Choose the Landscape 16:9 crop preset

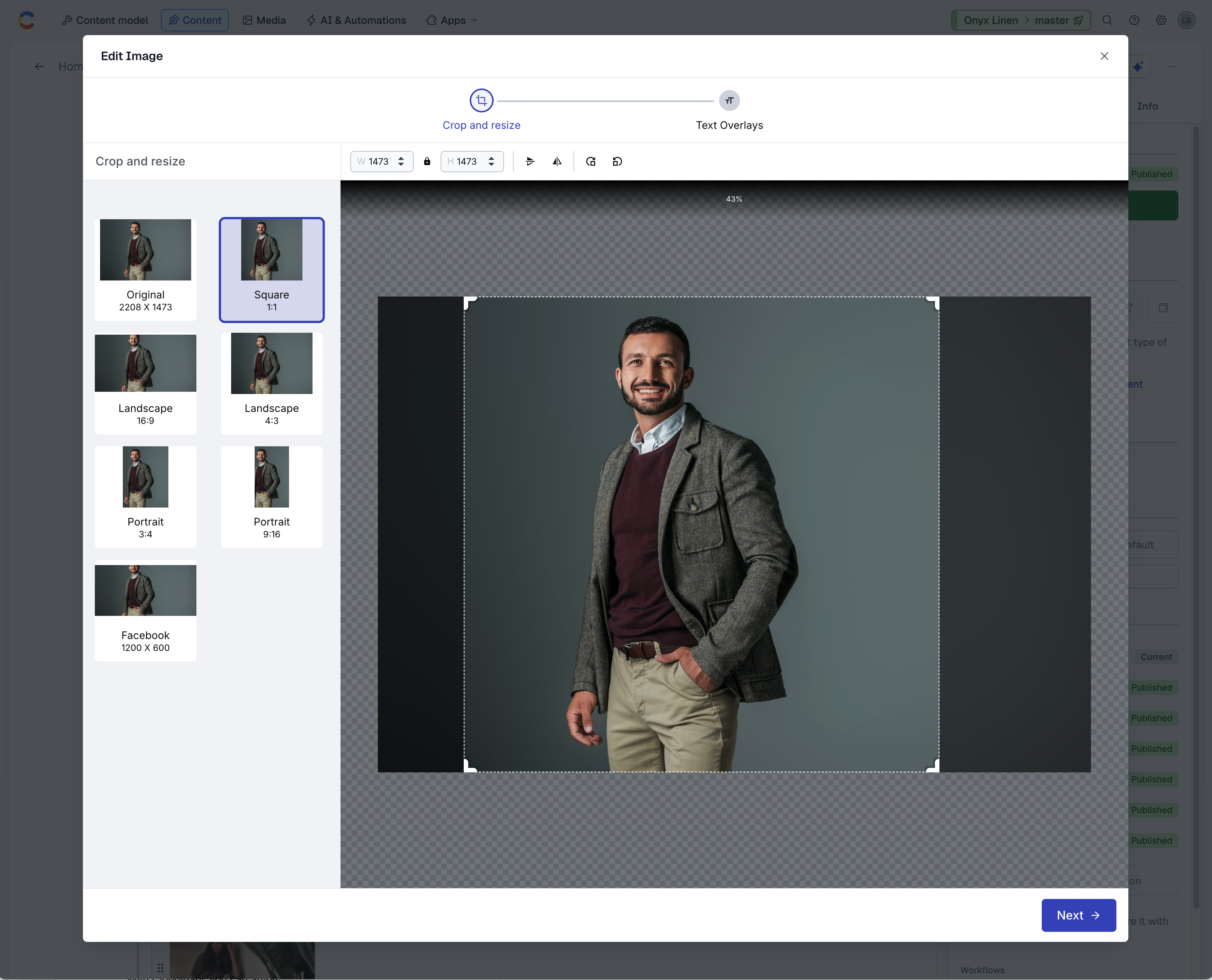pos(146,383)
